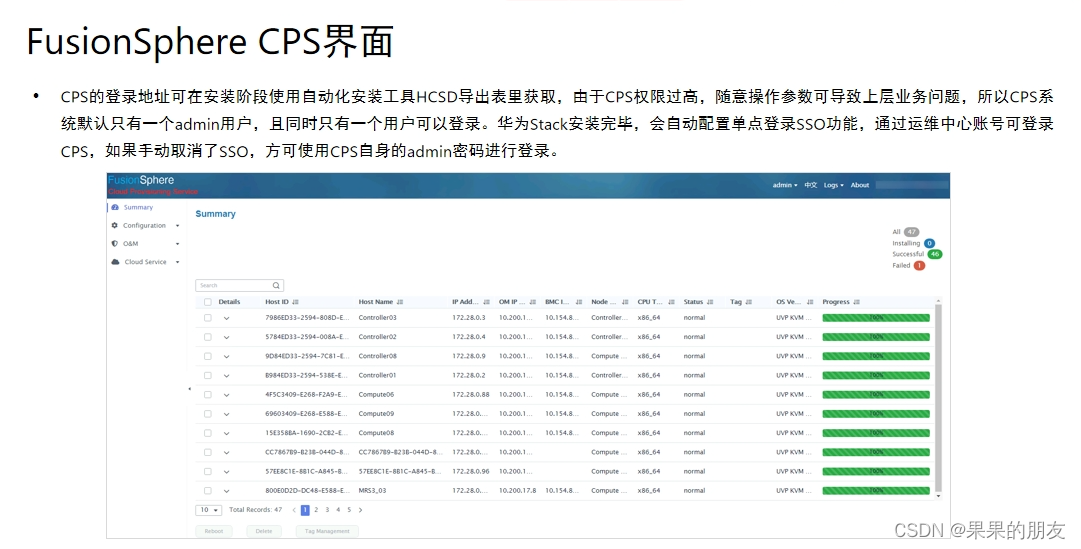This screenshot has height=549, width=1081.
Task: Expand details for Controller02 row
Action: (226, 338)
